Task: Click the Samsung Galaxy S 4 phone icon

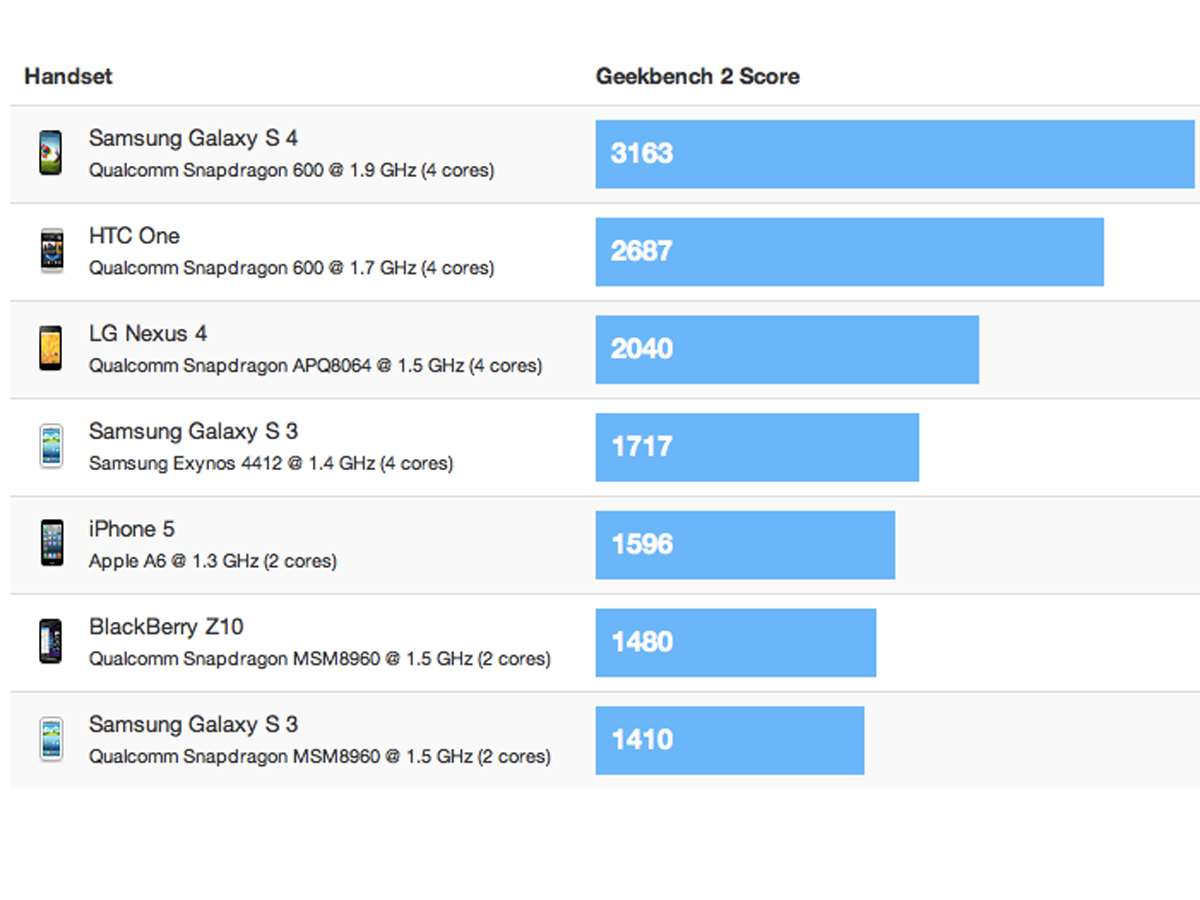Action: [50, 153]
